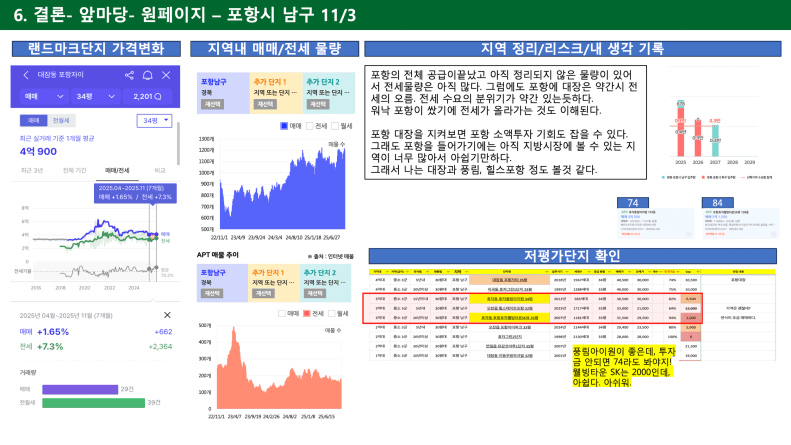Select the 전월세 segment toggle
Screen dimensions: 791x445
pos(61,120)
